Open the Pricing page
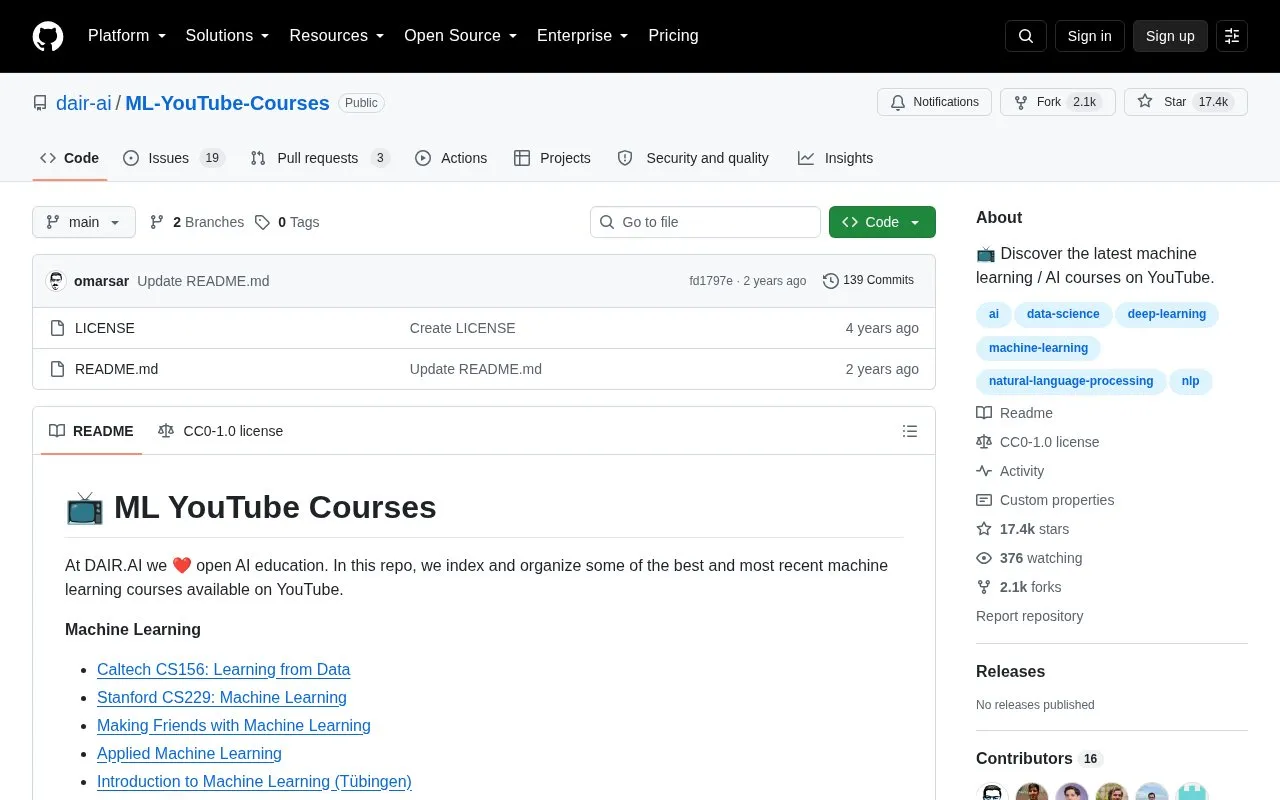This screenshot has height=800, width=1280. [x=673, y=36]
